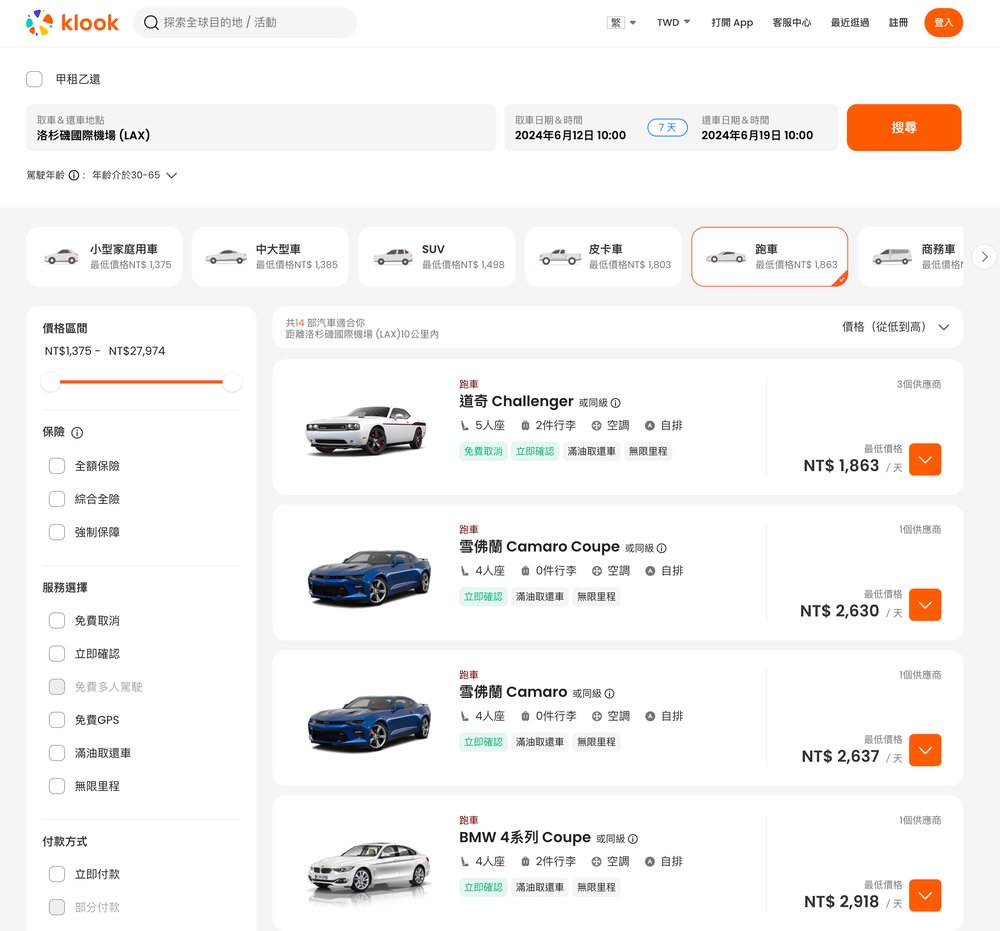Click info icon beside BMW 4系列 Coupe
1000x931 pixels.
(x=633, y=839)
